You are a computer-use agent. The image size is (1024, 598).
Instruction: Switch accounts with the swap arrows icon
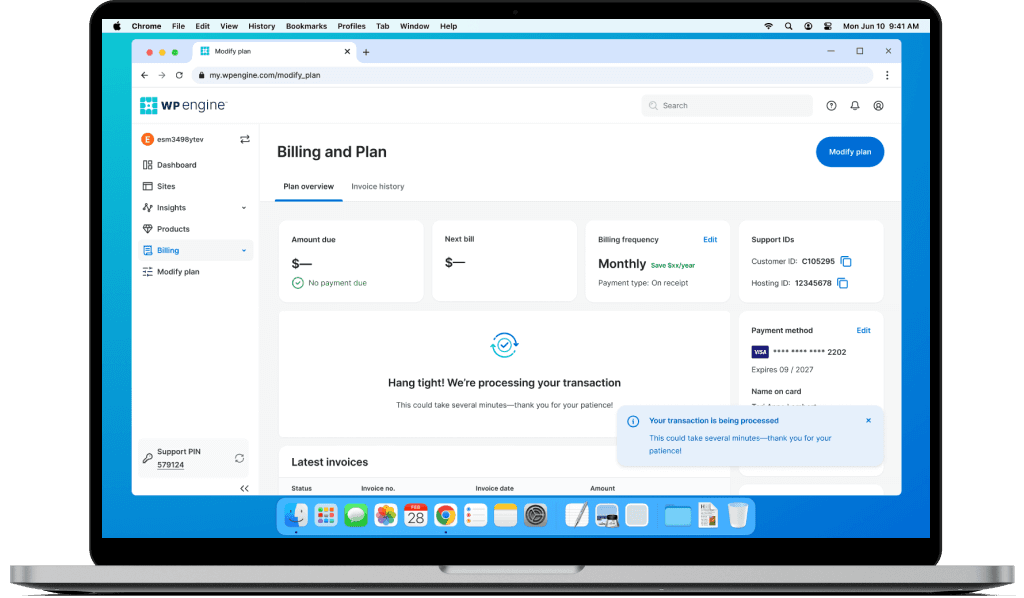[x=245, y=139]
